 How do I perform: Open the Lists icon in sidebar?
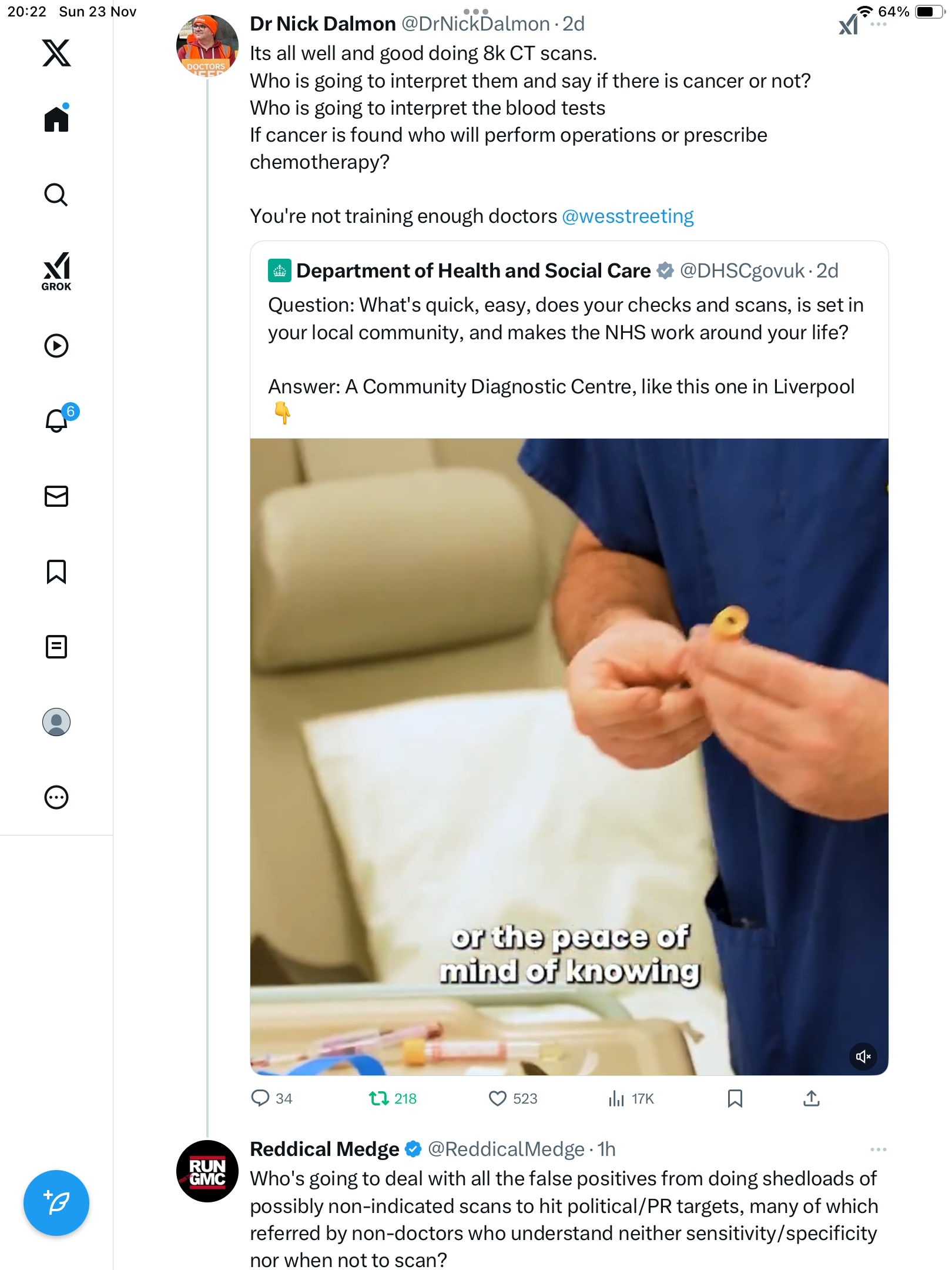[56, 647]
